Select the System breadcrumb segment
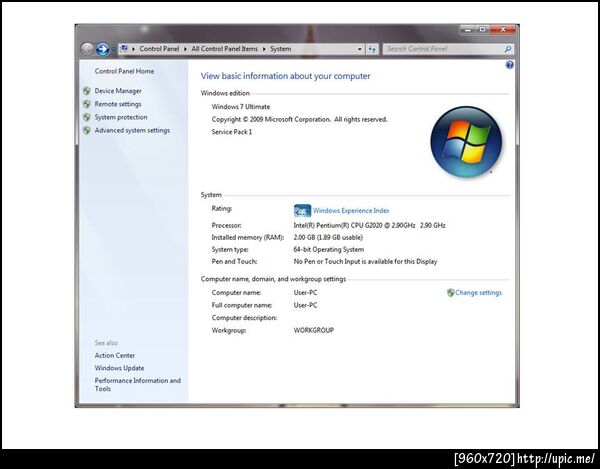 click(280, 49)
